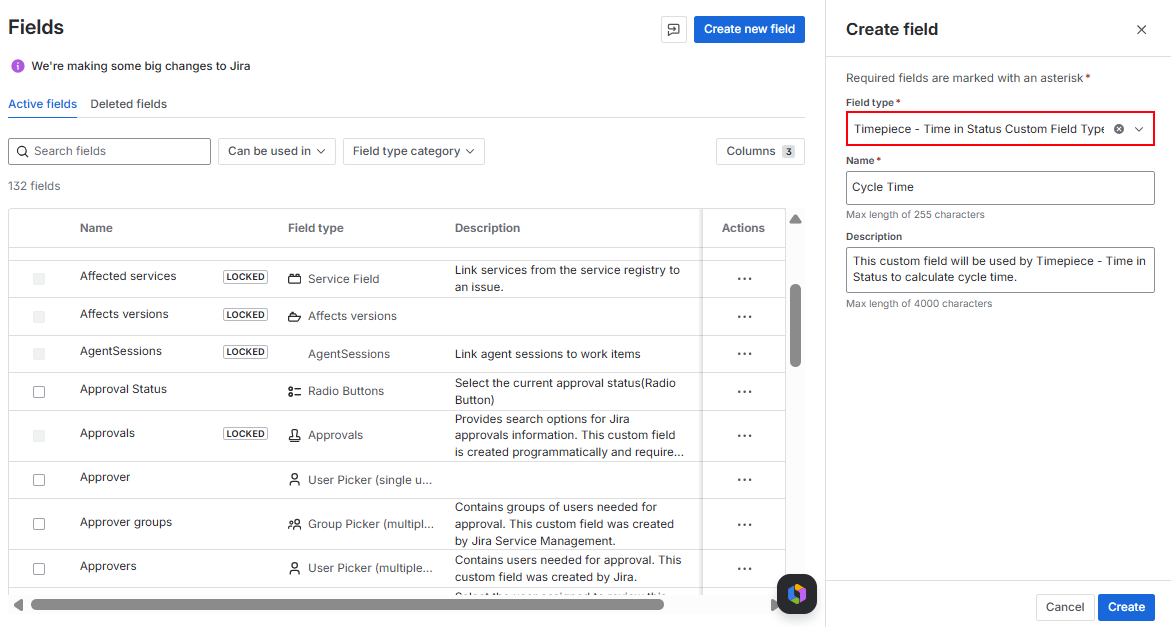Screen dimensions: 1171x627
Task: Open the three-dot menu for Approver row
Action: coord(745,480)
